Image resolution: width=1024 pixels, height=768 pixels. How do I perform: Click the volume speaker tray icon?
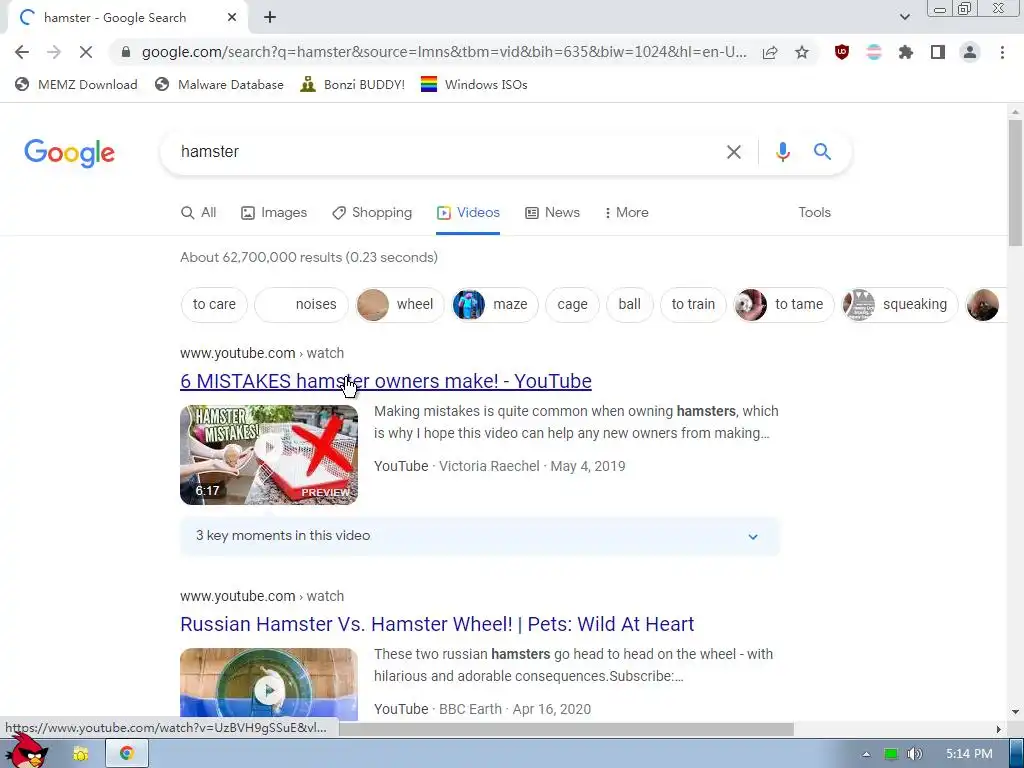(x=915, y=754)
